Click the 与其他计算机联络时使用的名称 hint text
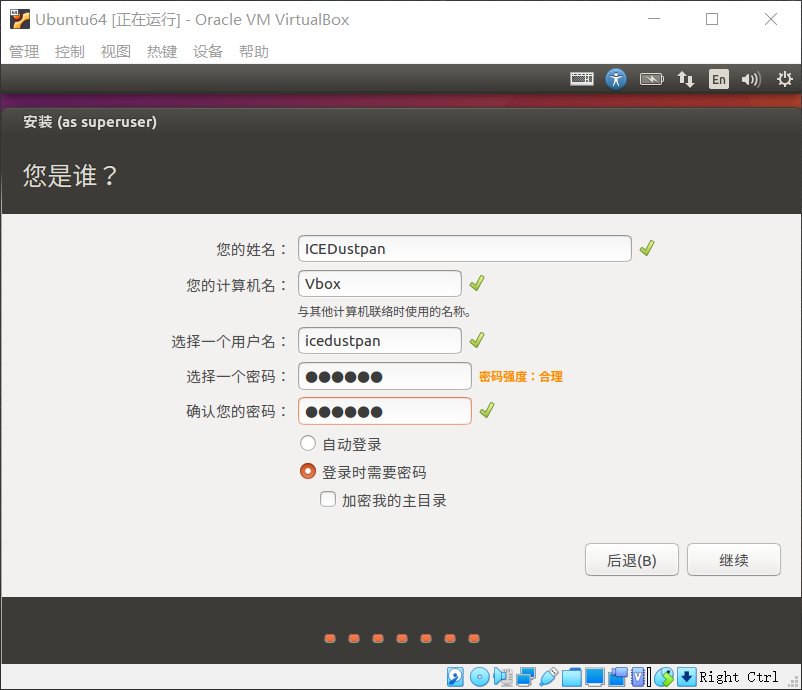This screenshot has width=802, height=690. pyautogui.click(x=384, y=311)
